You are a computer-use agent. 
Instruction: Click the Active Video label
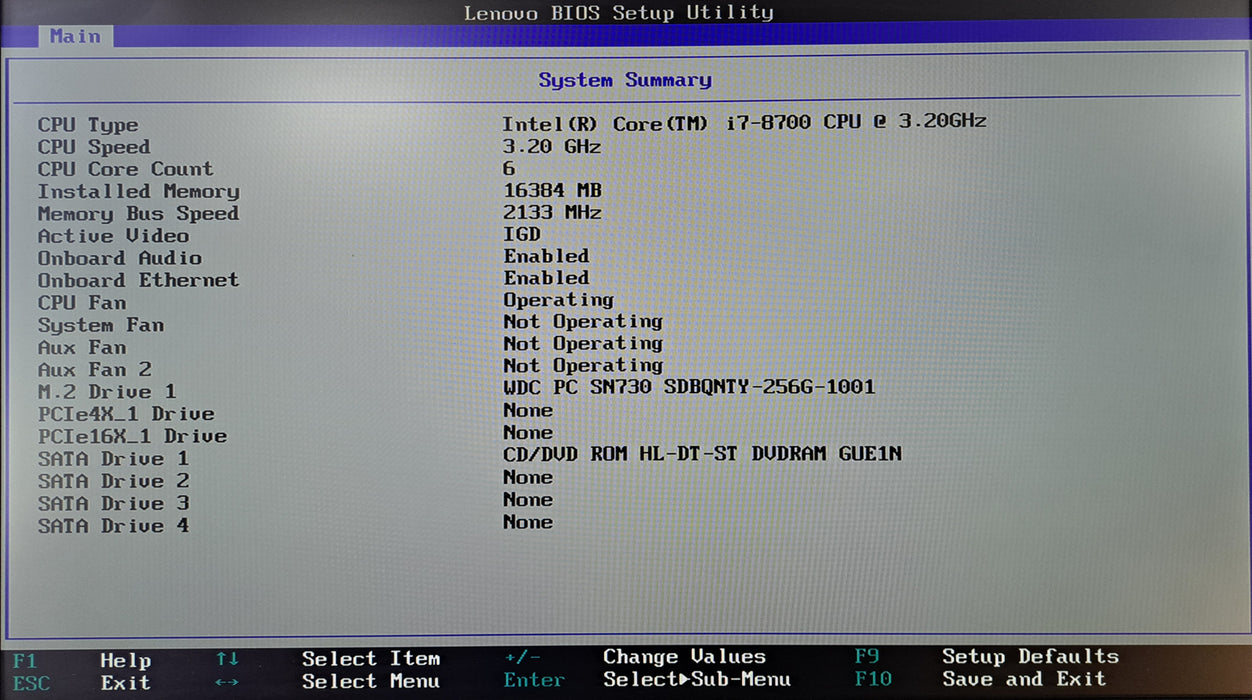pyautogui.click(x=113, y=236)
